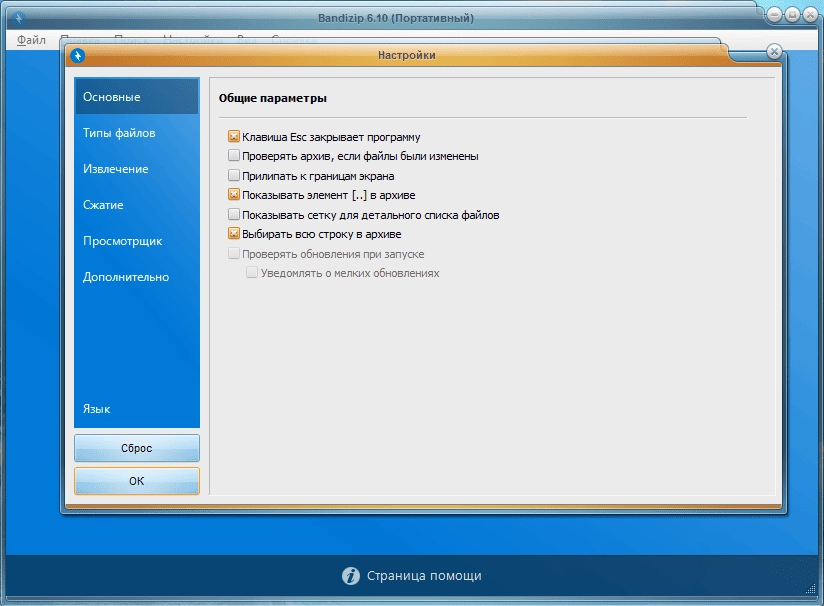Close the Настройки dialog with X button
The width and height of the screenshot is (824, 606).
pos(774,52)
